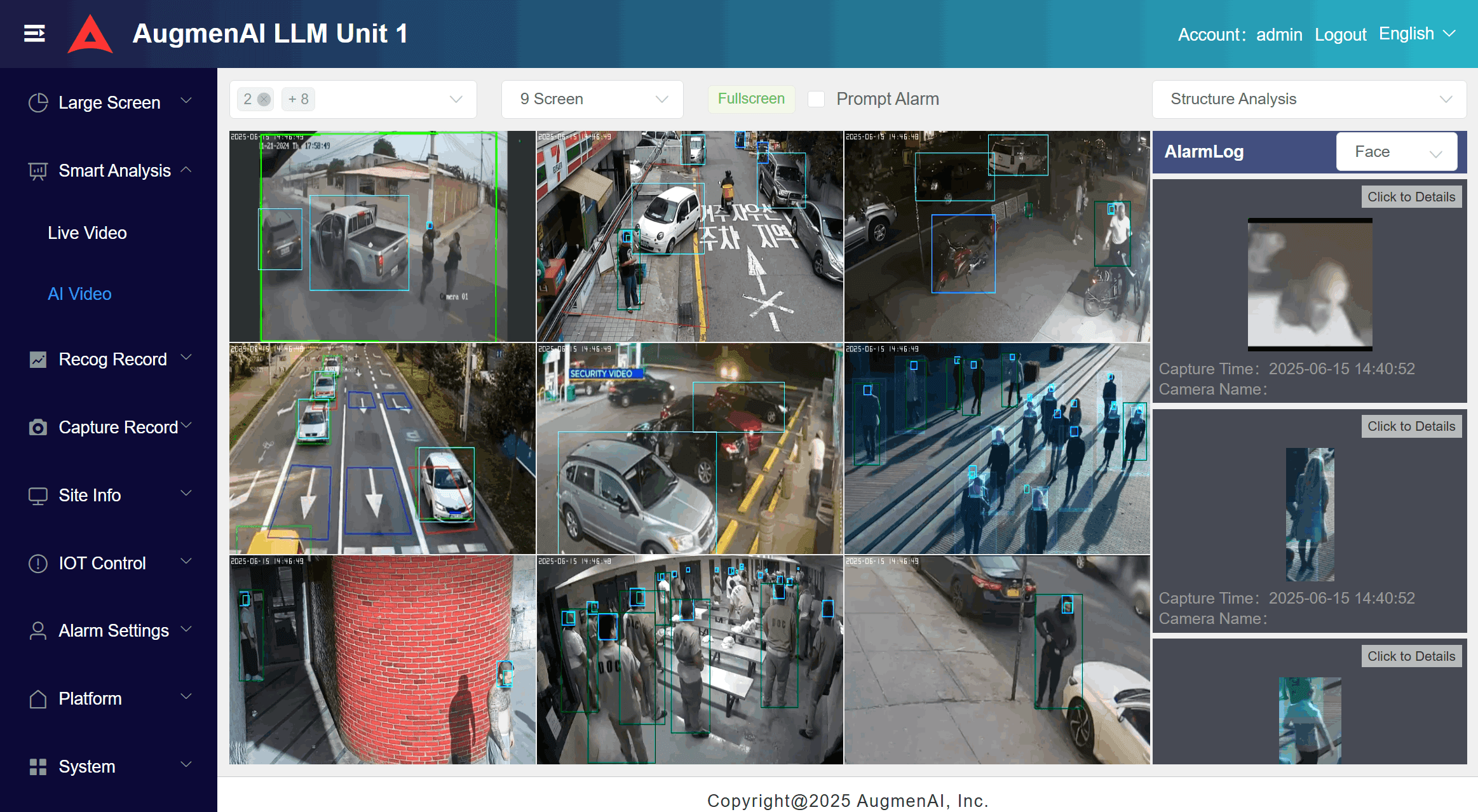Screen dimensions: 1478x812
Task: Select the pickup truck camera feed
Action: [383, 236]
